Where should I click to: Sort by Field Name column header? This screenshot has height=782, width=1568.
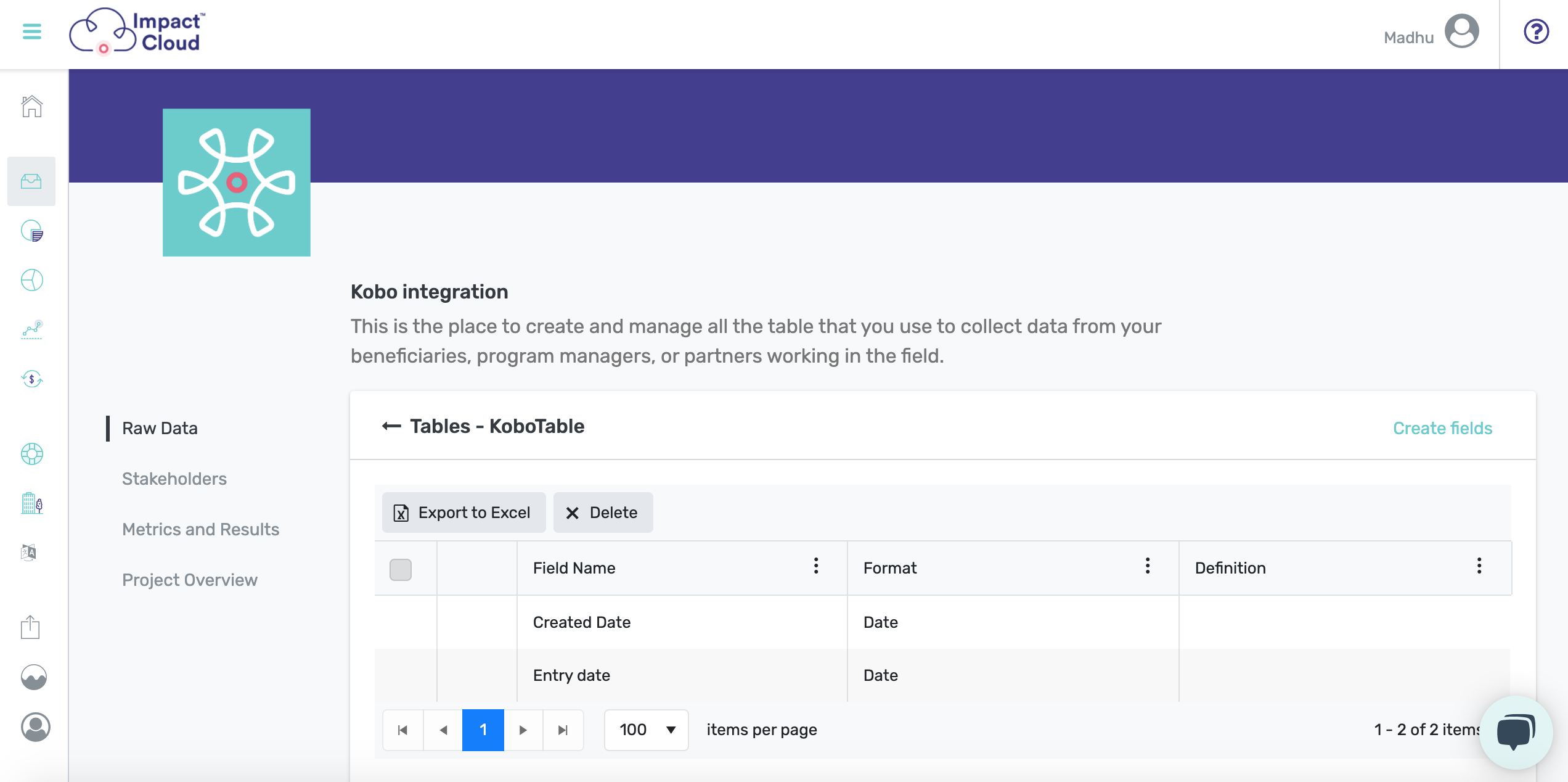pos(574,568)
